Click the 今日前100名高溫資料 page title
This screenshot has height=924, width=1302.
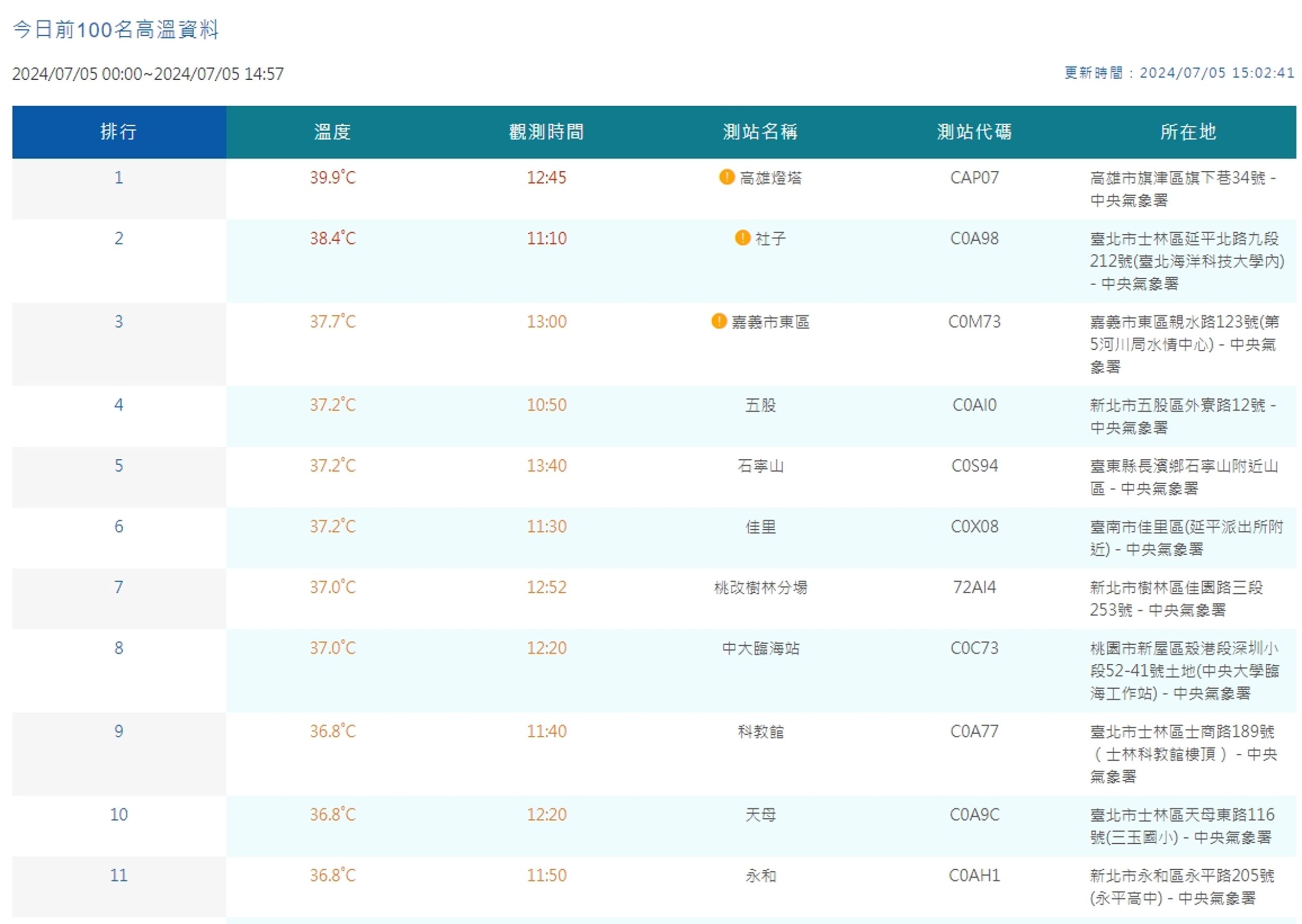point(116,30)
